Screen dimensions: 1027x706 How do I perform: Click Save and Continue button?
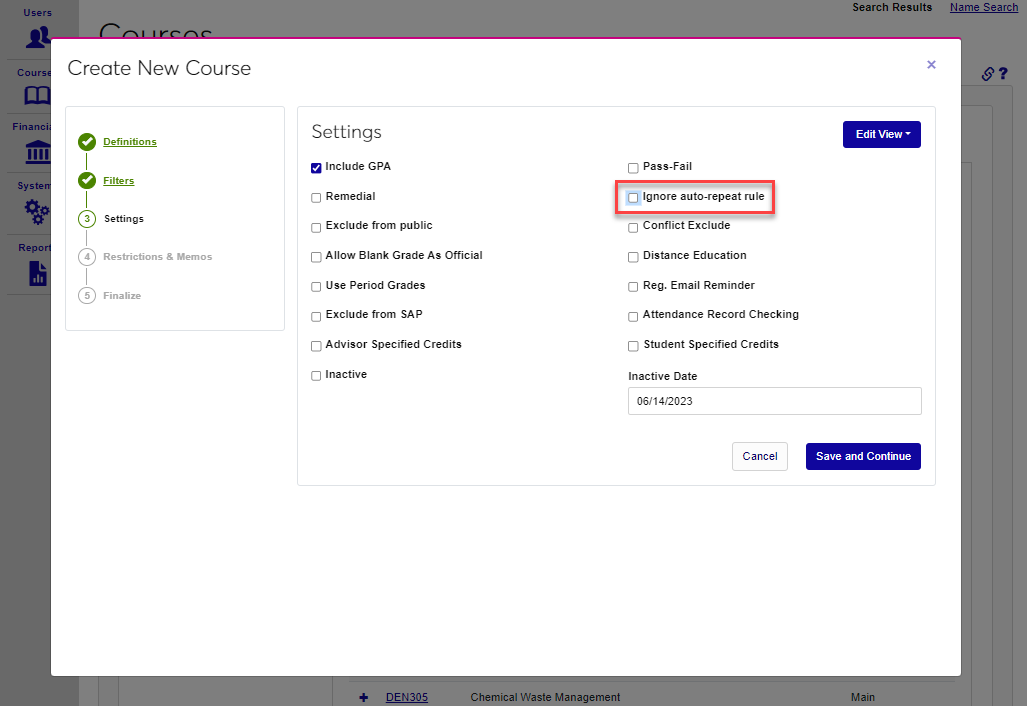[x=863, y=456]
